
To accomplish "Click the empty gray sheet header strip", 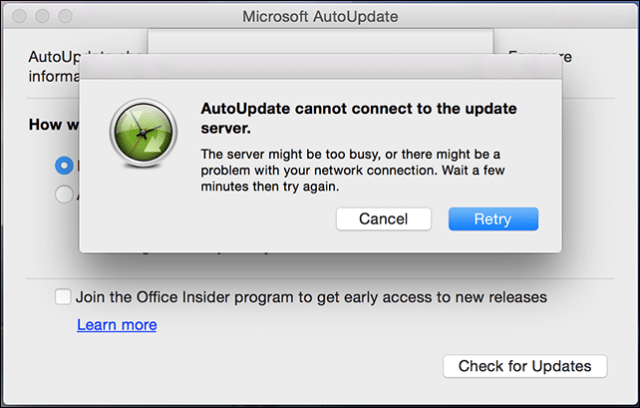I will (x=320, y=67).
